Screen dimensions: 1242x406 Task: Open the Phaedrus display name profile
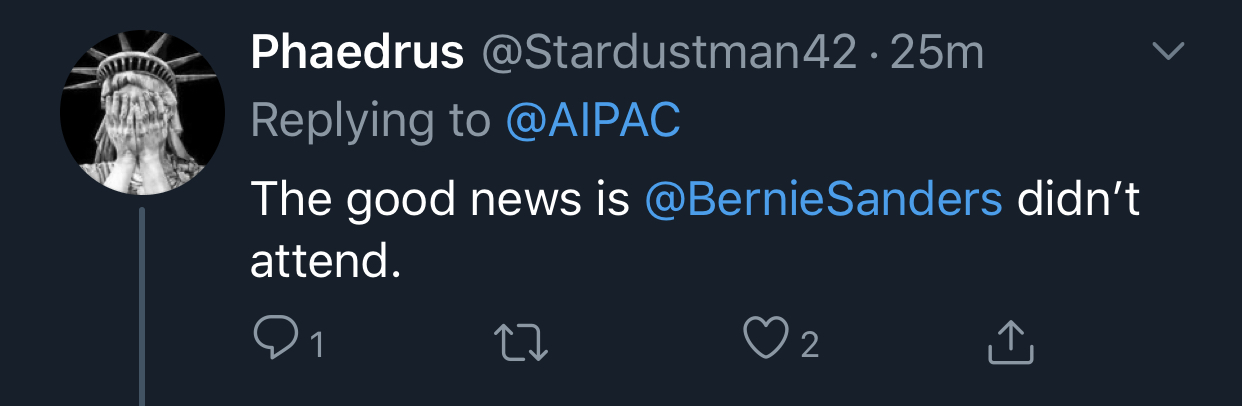click(356, 53)
